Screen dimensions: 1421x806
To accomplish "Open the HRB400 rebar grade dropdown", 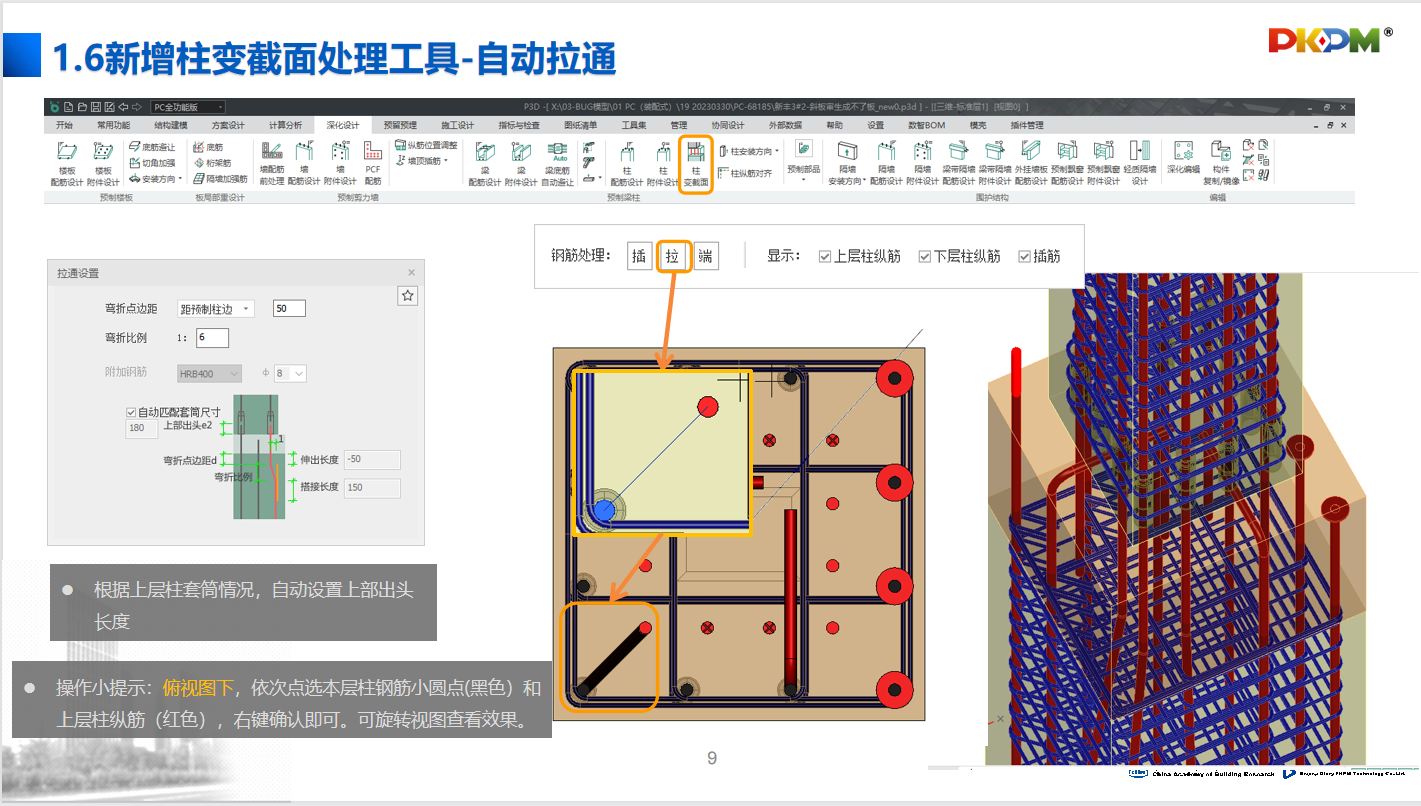I will point(209,373).
